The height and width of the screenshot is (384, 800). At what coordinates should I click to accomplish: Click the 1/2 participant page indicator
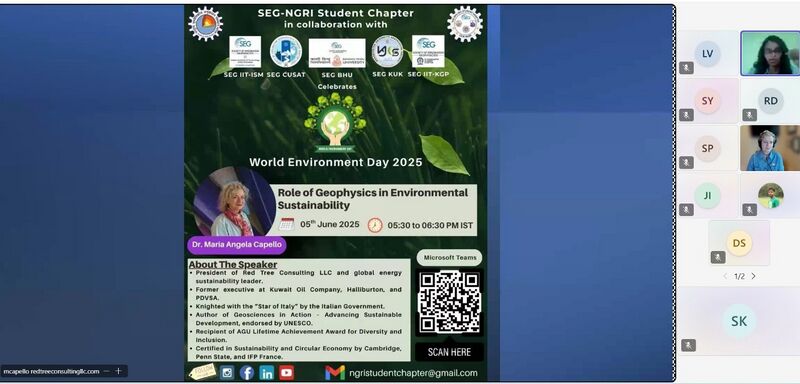tap(739, 276)
